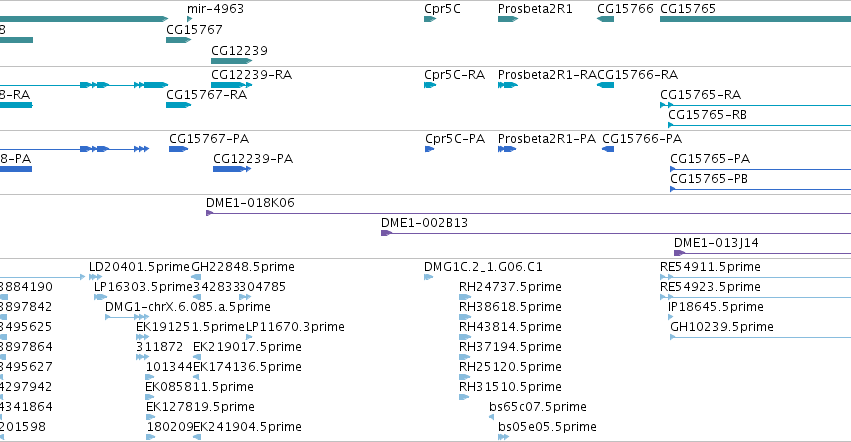Click the mir-4963 gene marker
The height and width of the screenshot is (442, 851).
click(189, 19)
